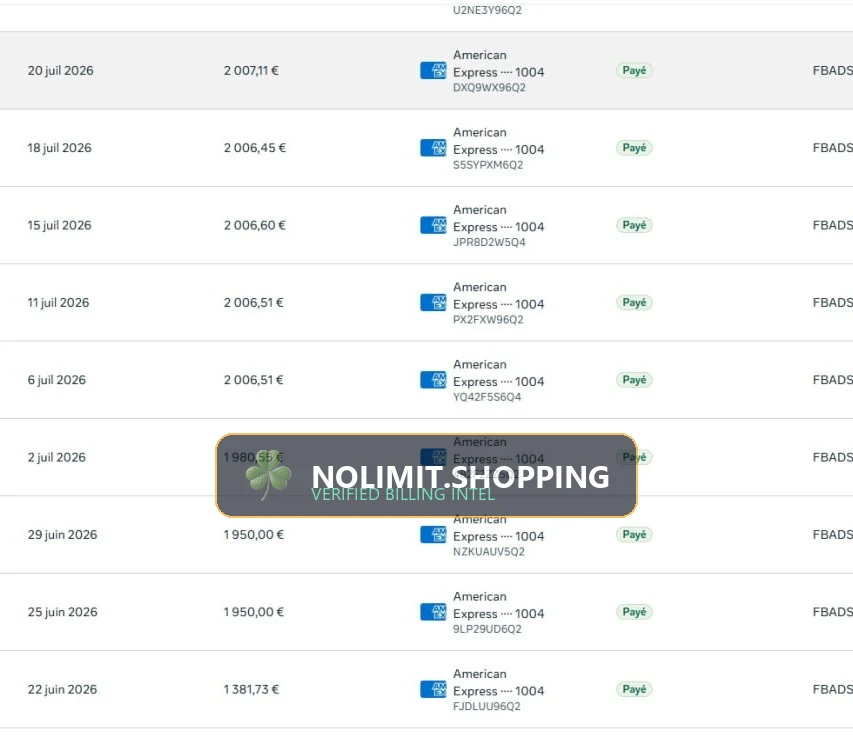Select reference ID YQ42F5S6Q4

click(487, 396)
